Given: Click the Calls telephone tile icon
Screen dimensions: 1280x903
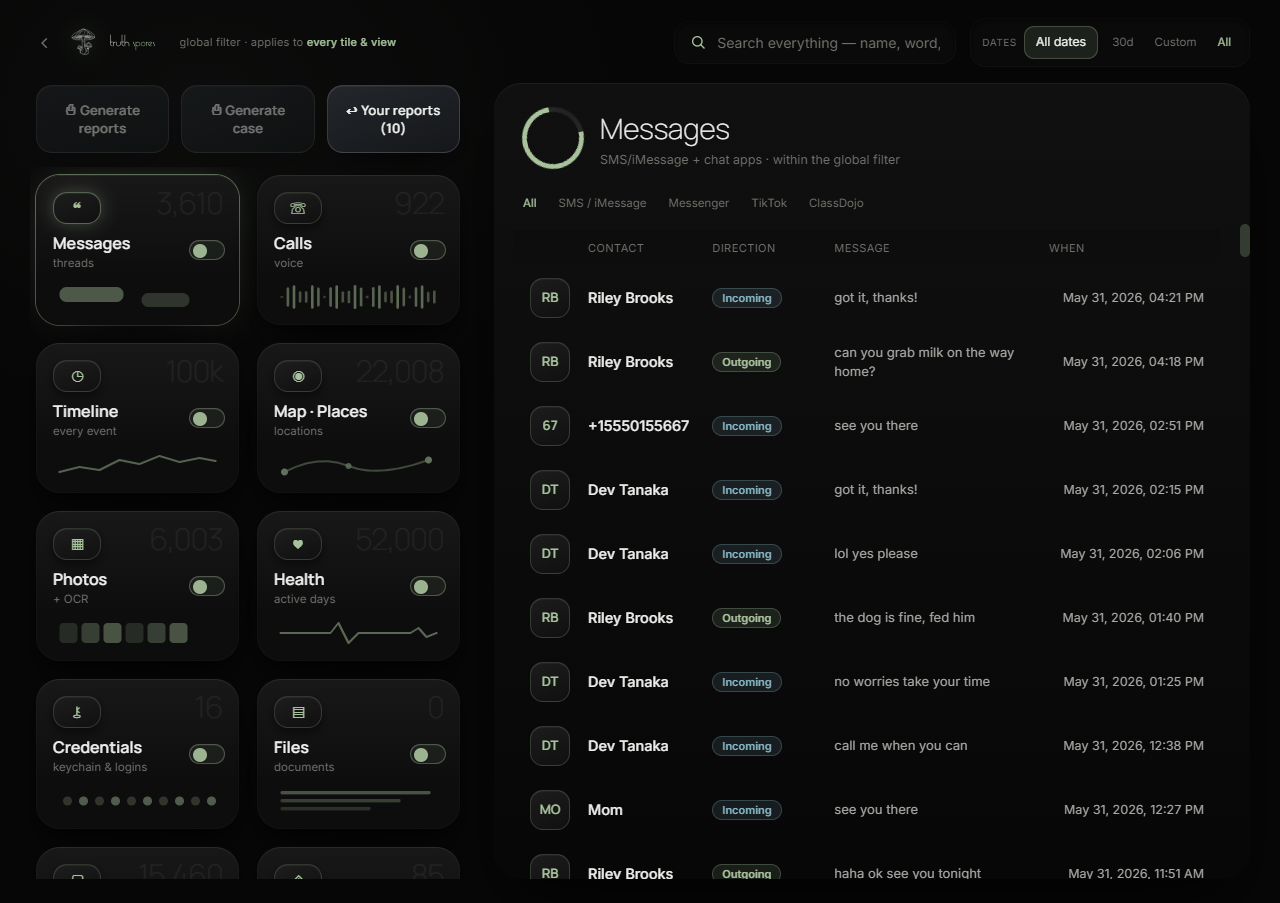Looking at the screenshot, I should coord(298,208).
